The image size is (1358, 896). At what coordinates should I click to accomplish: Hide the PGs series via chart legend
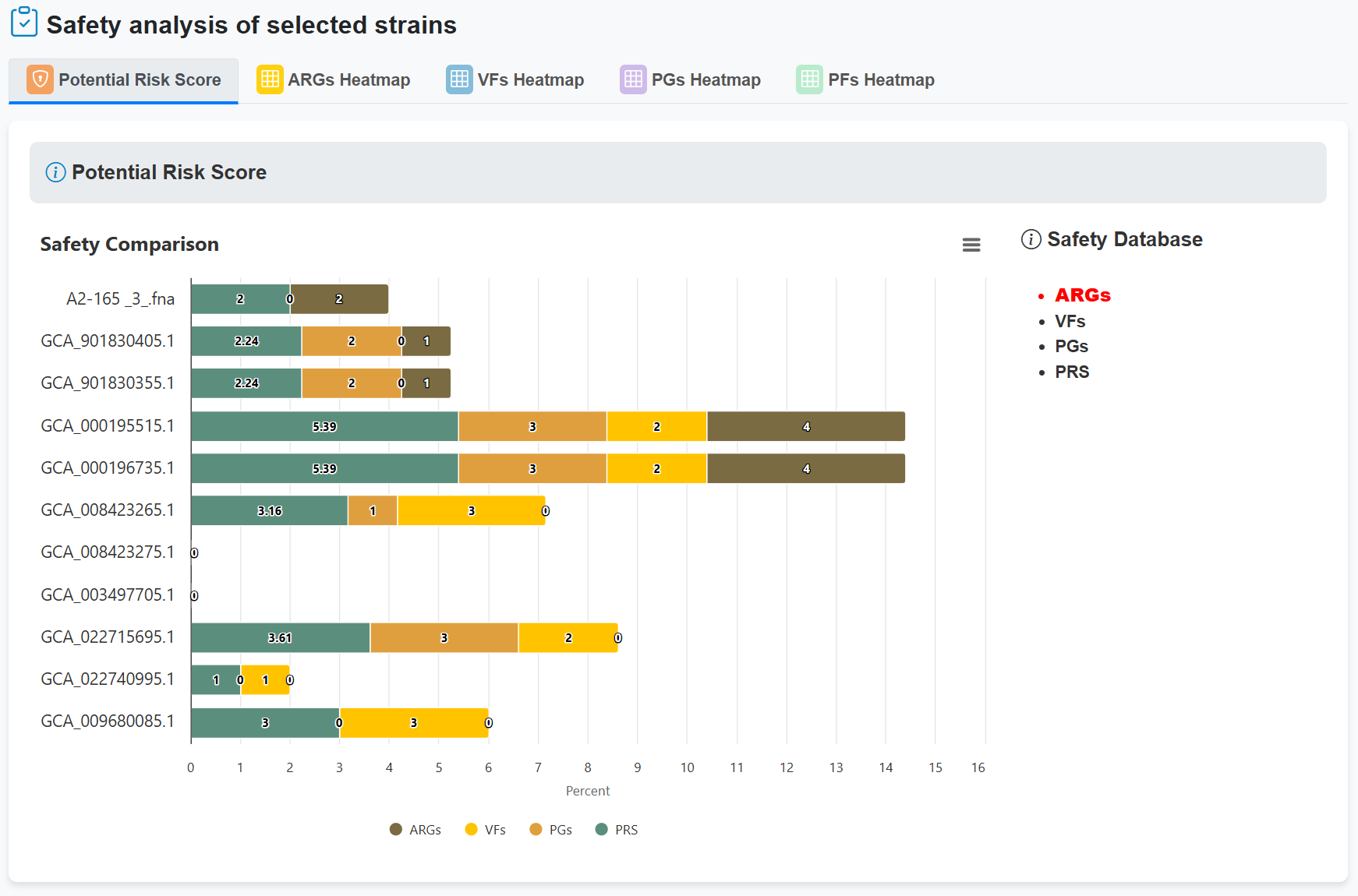click(x=551, y=830)
